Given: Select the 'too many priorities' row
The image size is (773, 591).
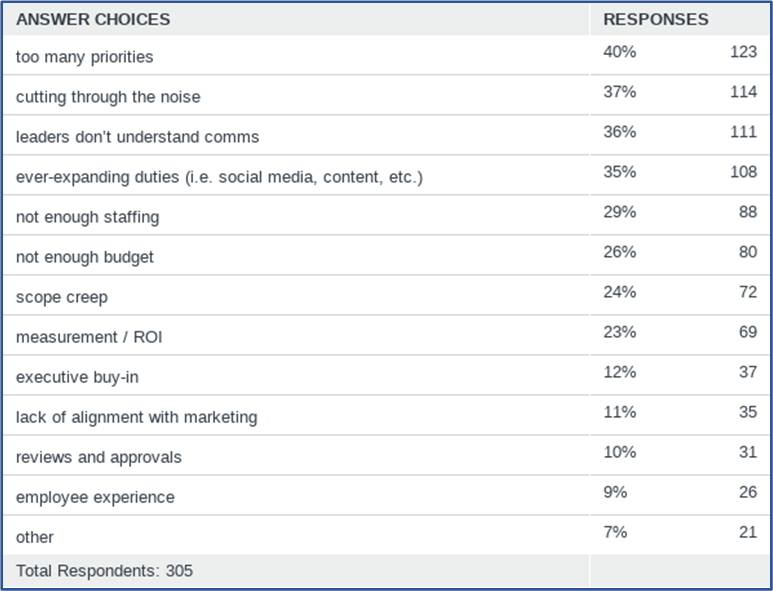Looking at the screenshot, I should pyautogui.click(x=386, y=55).
